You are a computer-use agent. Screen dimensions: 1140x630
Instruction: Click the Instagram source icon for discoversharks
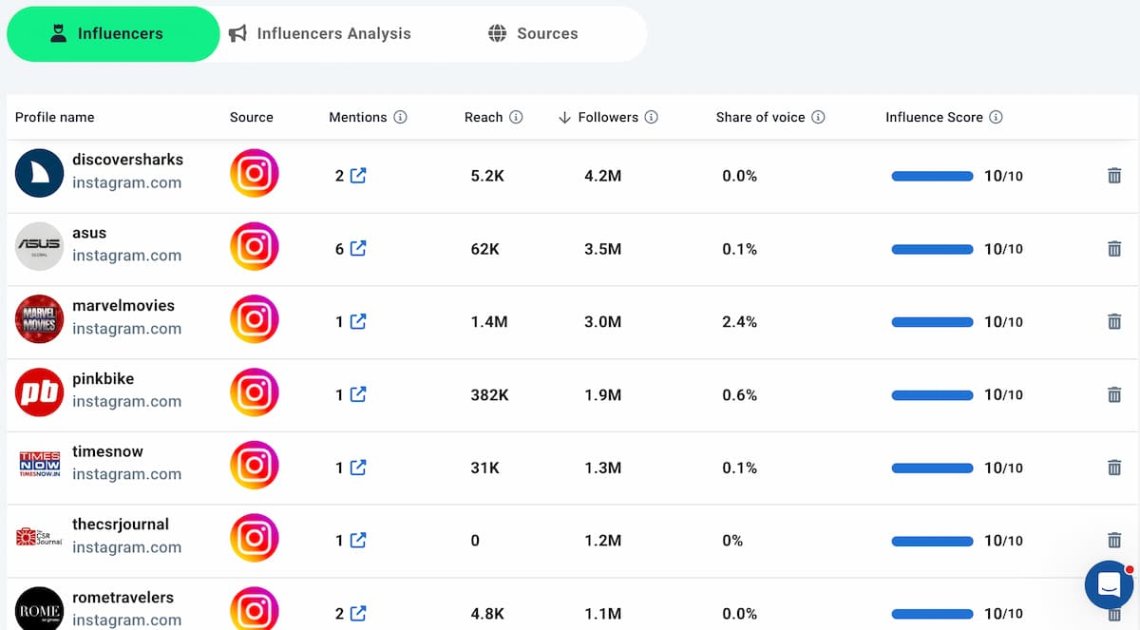pos(254,175)
